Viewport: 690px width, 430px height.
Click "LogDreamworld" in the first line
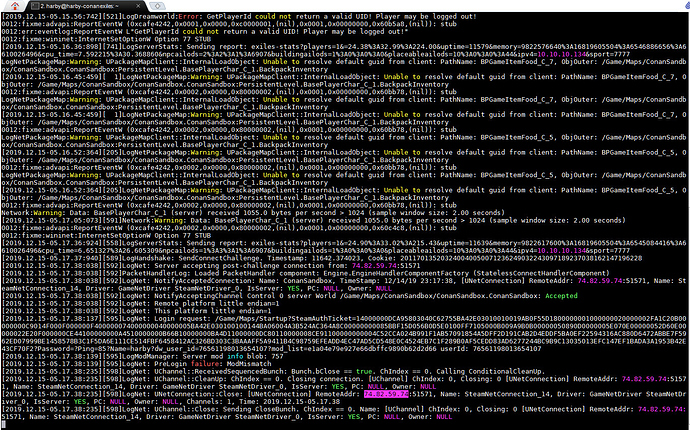(x=148, y=17)
